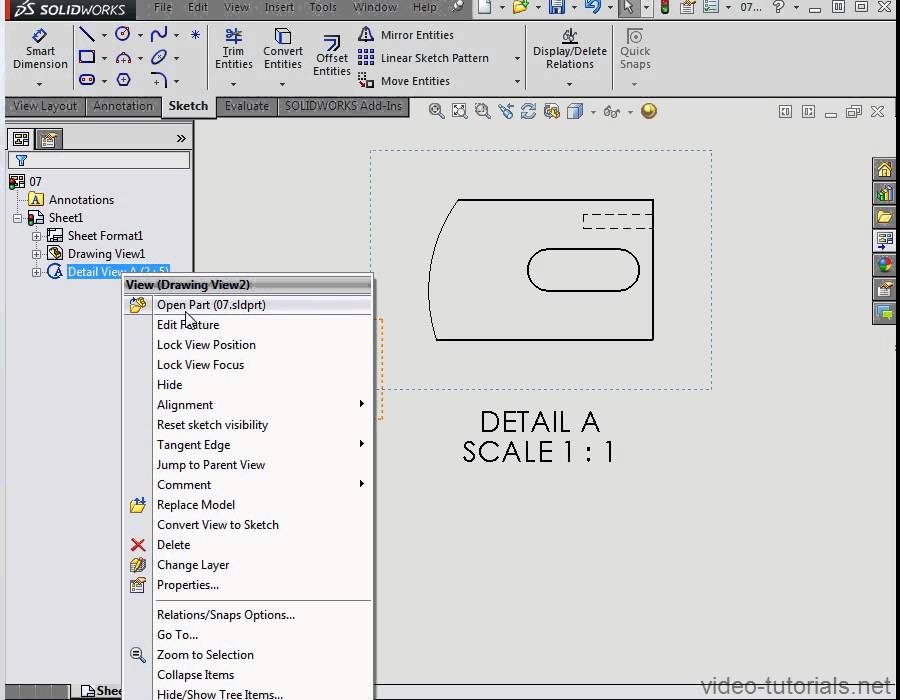Expand the panel with double chevron
The width and height of the screenshot is (900, 700).
coord(181,138)
